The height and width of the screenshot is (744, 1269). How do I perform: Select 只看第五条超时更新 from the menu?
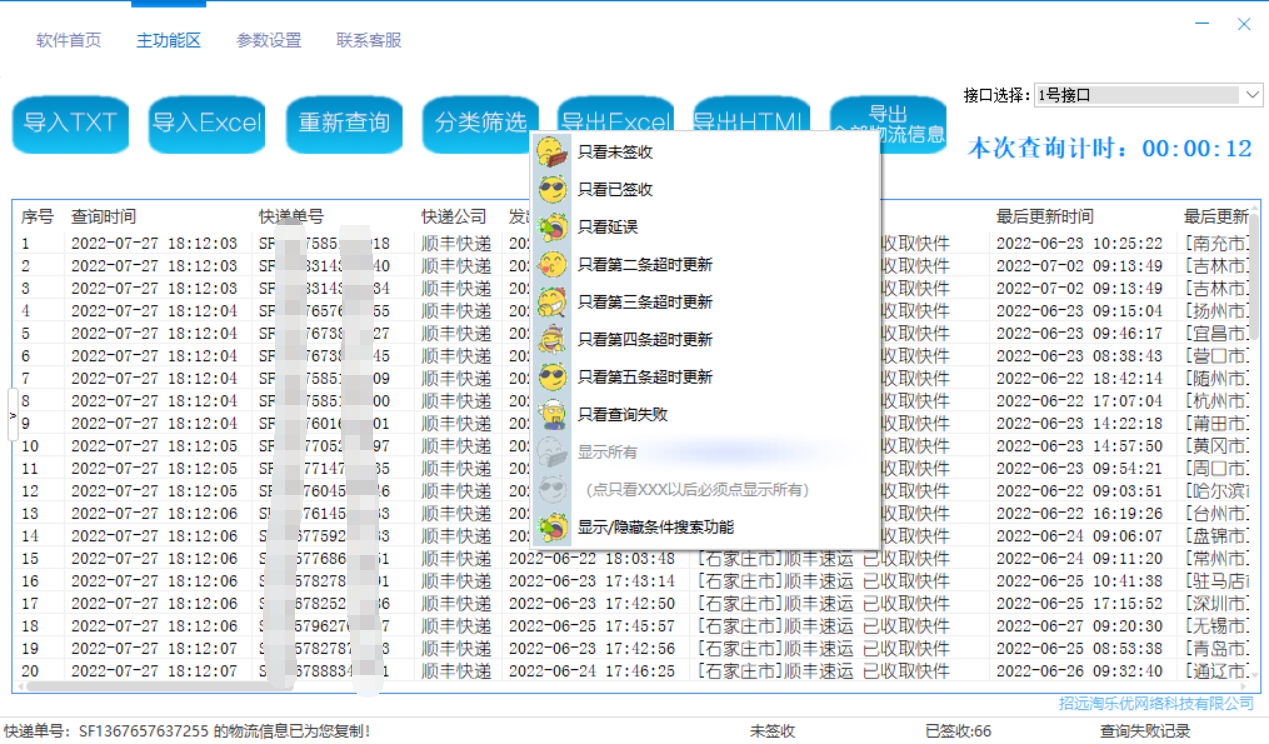(645, 377)
